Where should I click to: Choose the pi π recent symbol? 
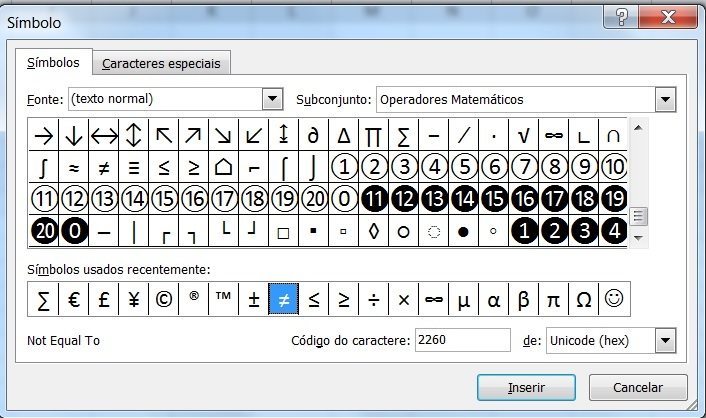tap(554, 299)
